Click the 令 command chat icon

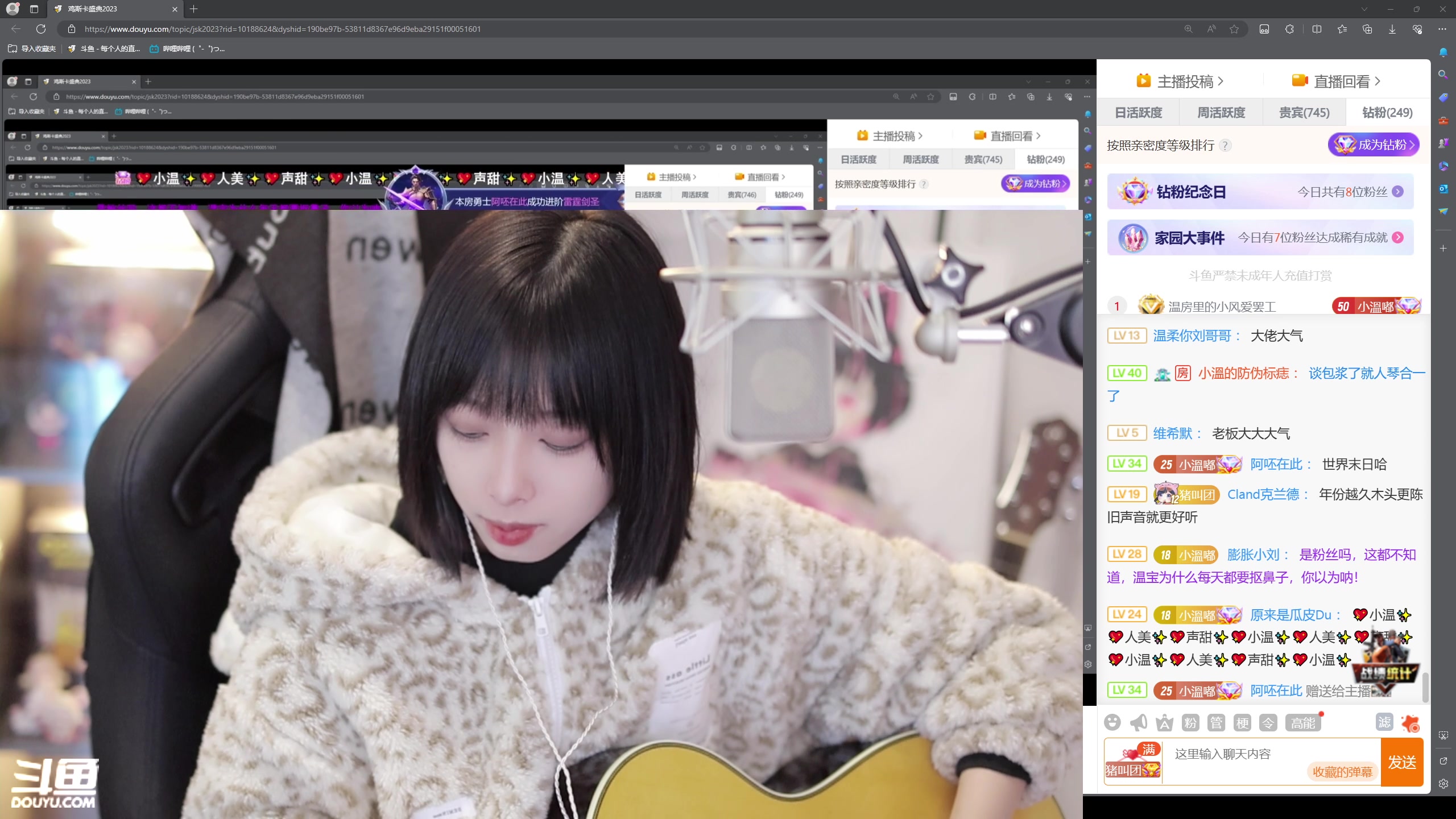coord(1268,722)
